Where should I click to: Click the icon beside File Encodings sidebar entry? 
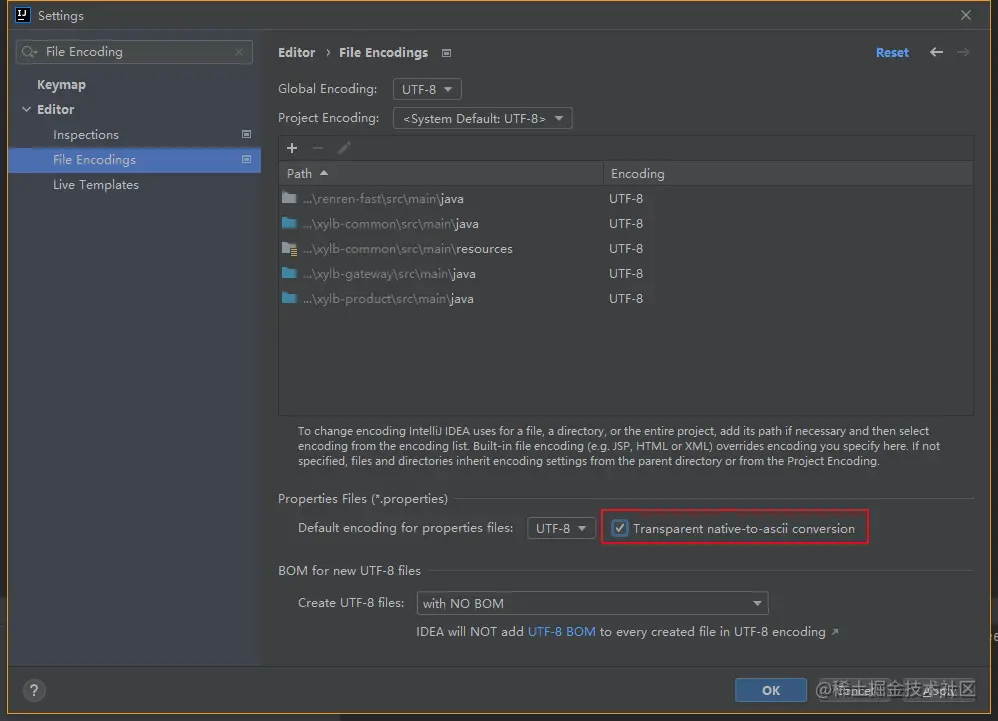click(246, 159)
